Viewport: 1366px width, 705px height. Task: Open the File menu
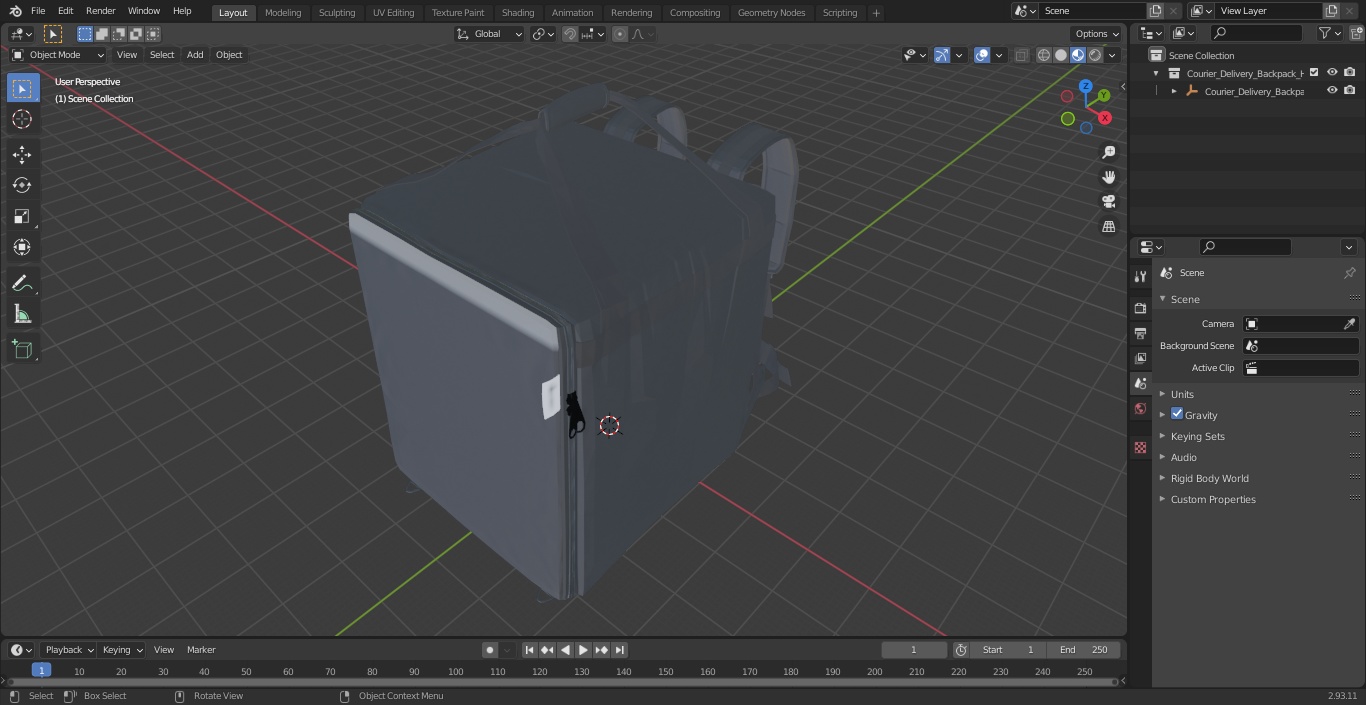(38, 11)
